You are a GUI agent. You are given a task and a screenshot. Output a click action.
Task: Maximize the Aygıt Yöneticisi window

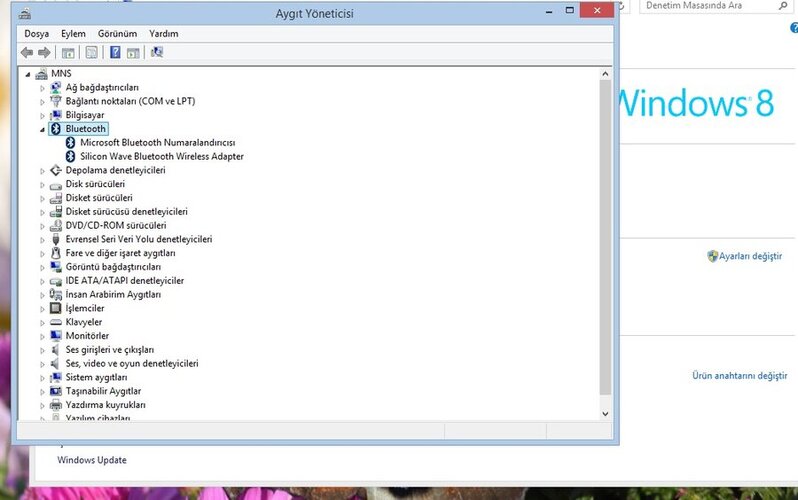tap(569, 11)
